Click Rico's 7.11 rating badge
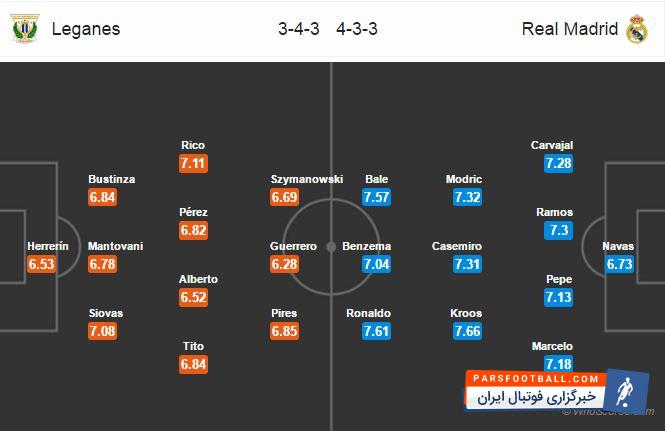Screen dimensions: 665x431 192,162
